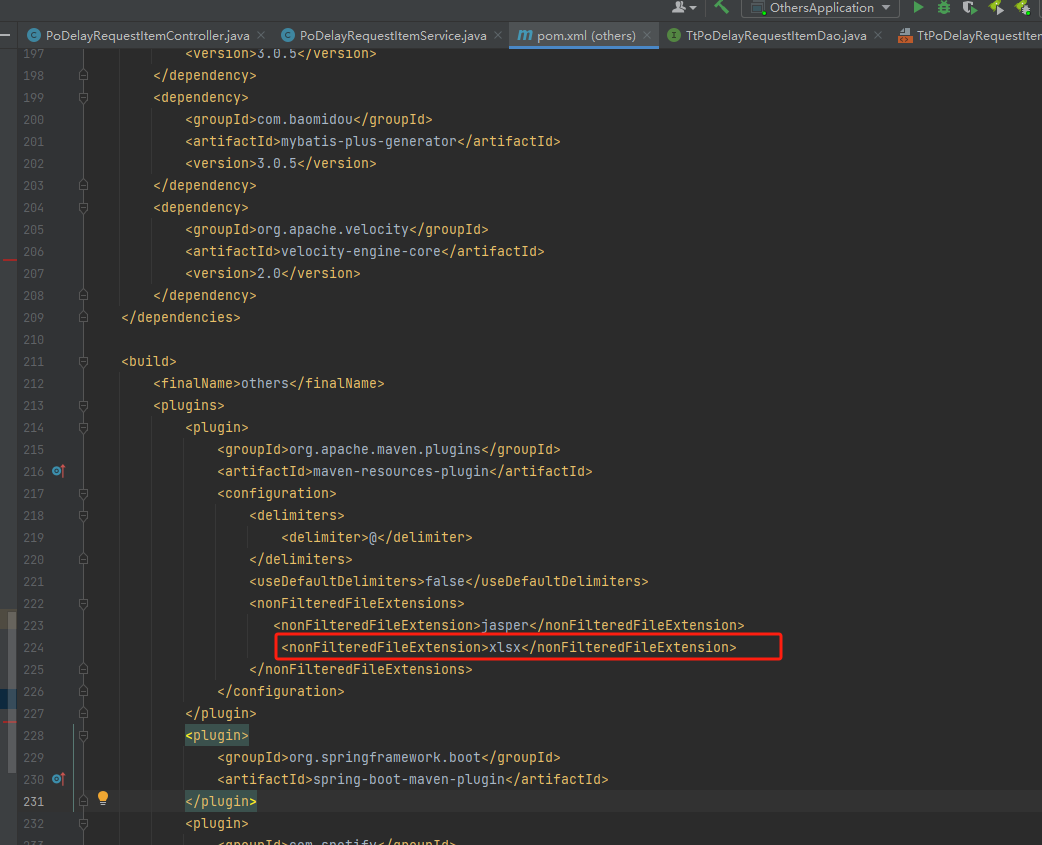Click maven-resources-plugin artifactId text
The width and height of the screenshot is (1042, 845).
click(x=401, y=472)
